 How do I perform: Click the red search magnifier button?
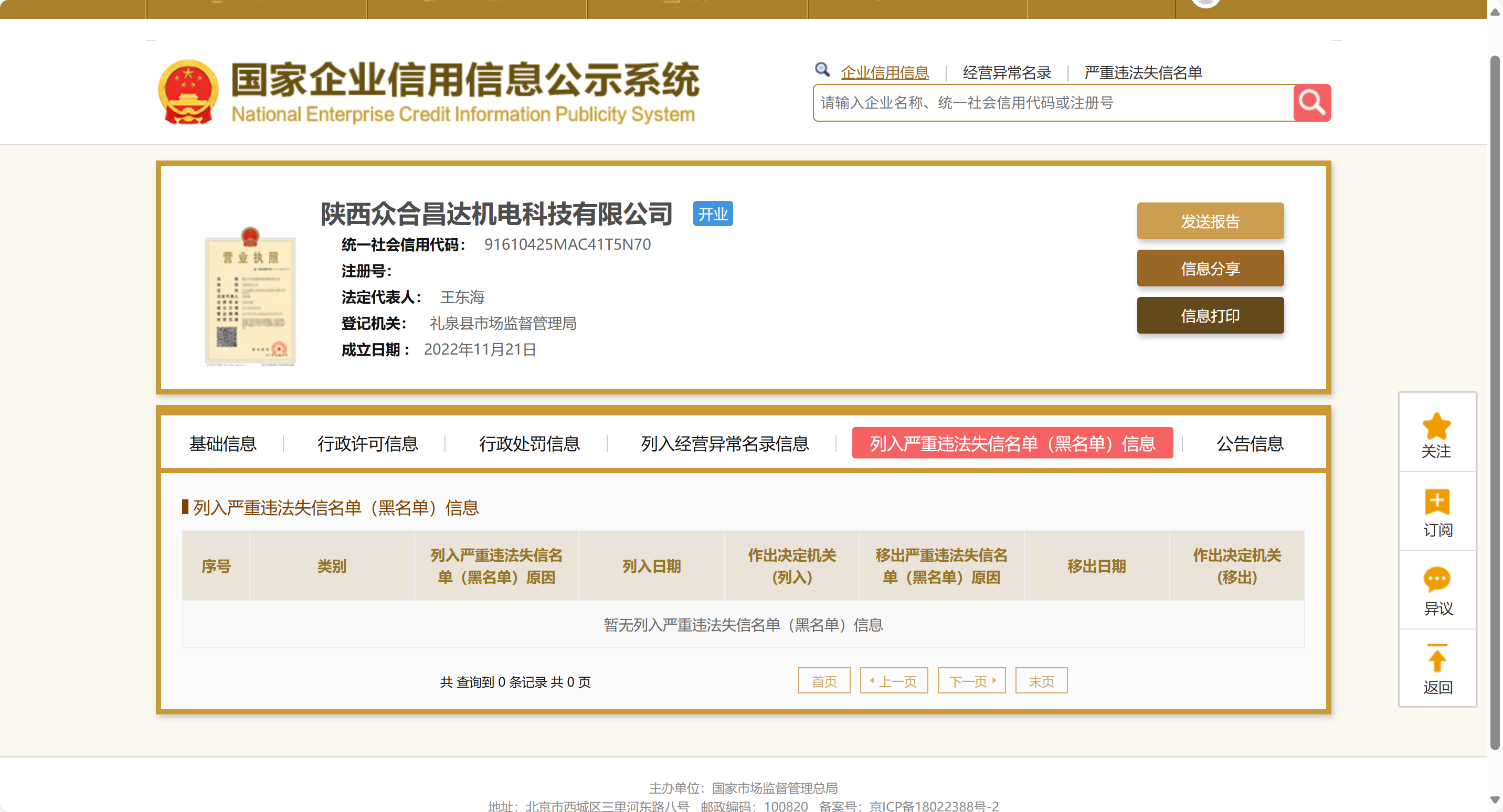(1311, 103)
